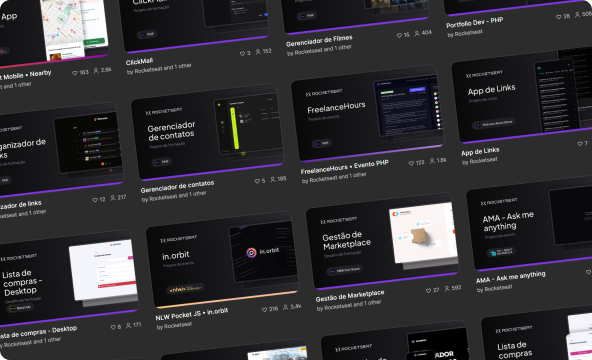Viewport: 592px width, 360px height.
Task: Open the AMA - Ask me anything thumbnail
Action: click(x=530, y=223)
